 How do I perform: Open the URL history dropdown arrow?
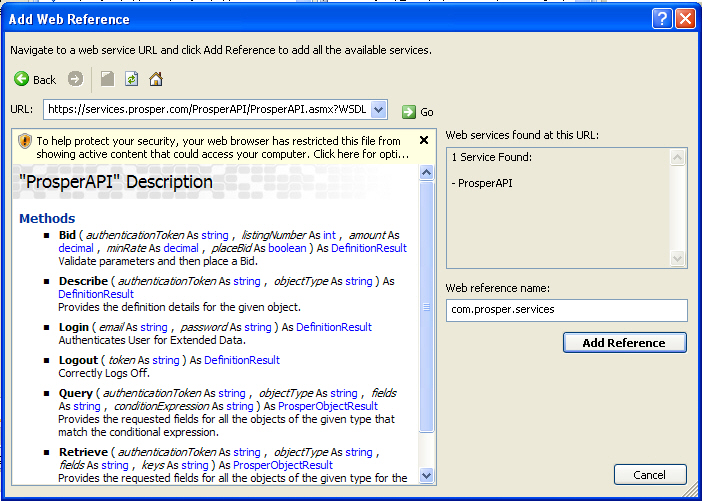click(379, 110)
